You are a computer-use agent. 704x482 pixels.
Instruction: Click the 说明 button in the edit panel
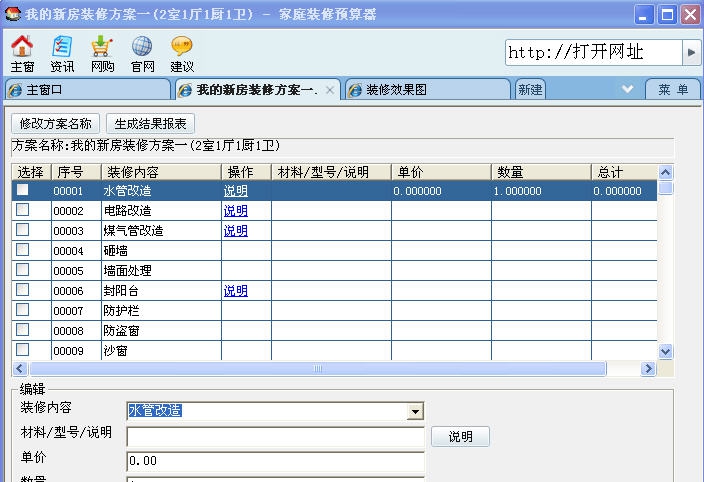pyautogui.click(x=460, y=436)
